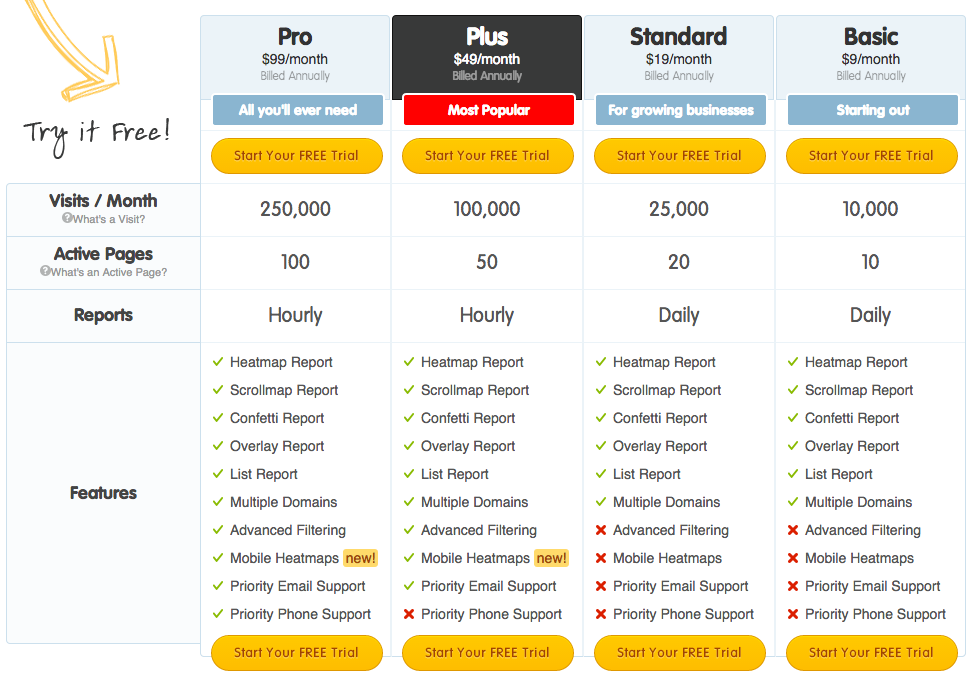The image size is (977, 678).
Task: Click the red X beside Standard Advanced Filtering
Action: pyautogui.click(x=600, y=530)
